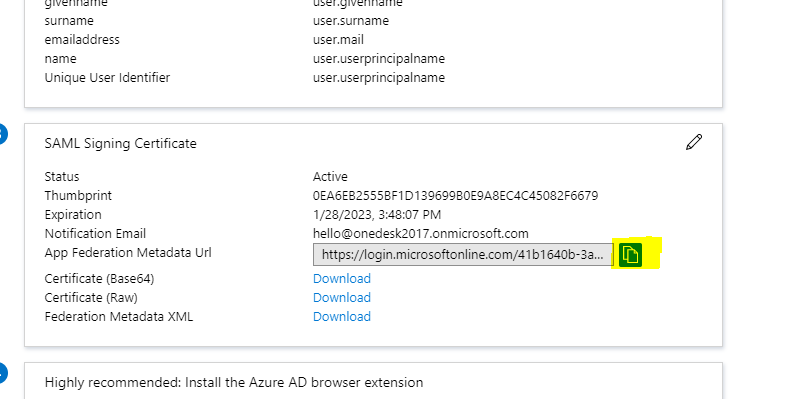Download the Certificate (Base64)
The width and height of the screenshot is (787, 399).
342,279
